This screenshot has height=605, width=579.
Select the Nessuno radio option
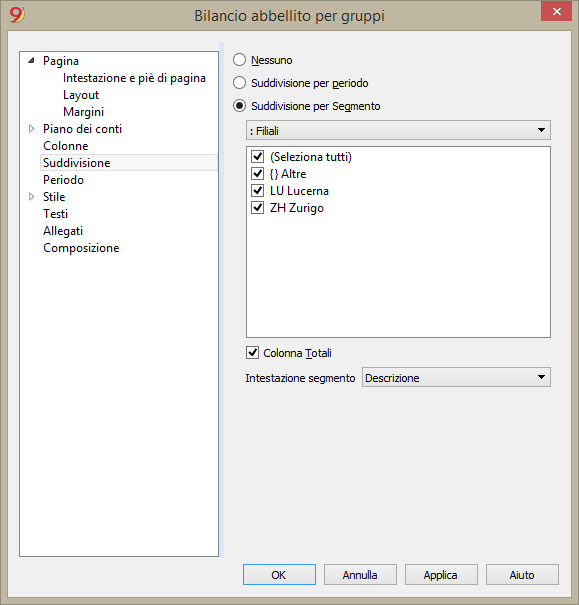point(239,60)
